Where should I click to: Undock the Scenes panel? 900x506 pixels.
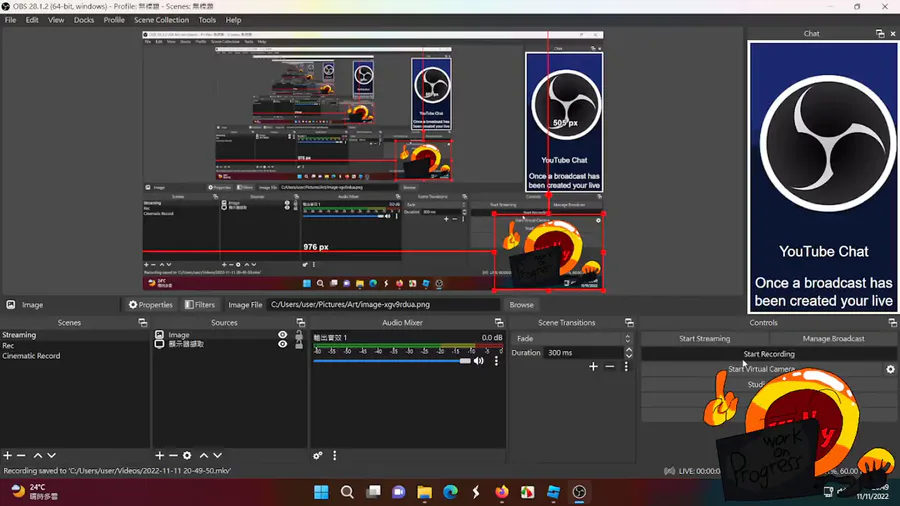(143, 323)
